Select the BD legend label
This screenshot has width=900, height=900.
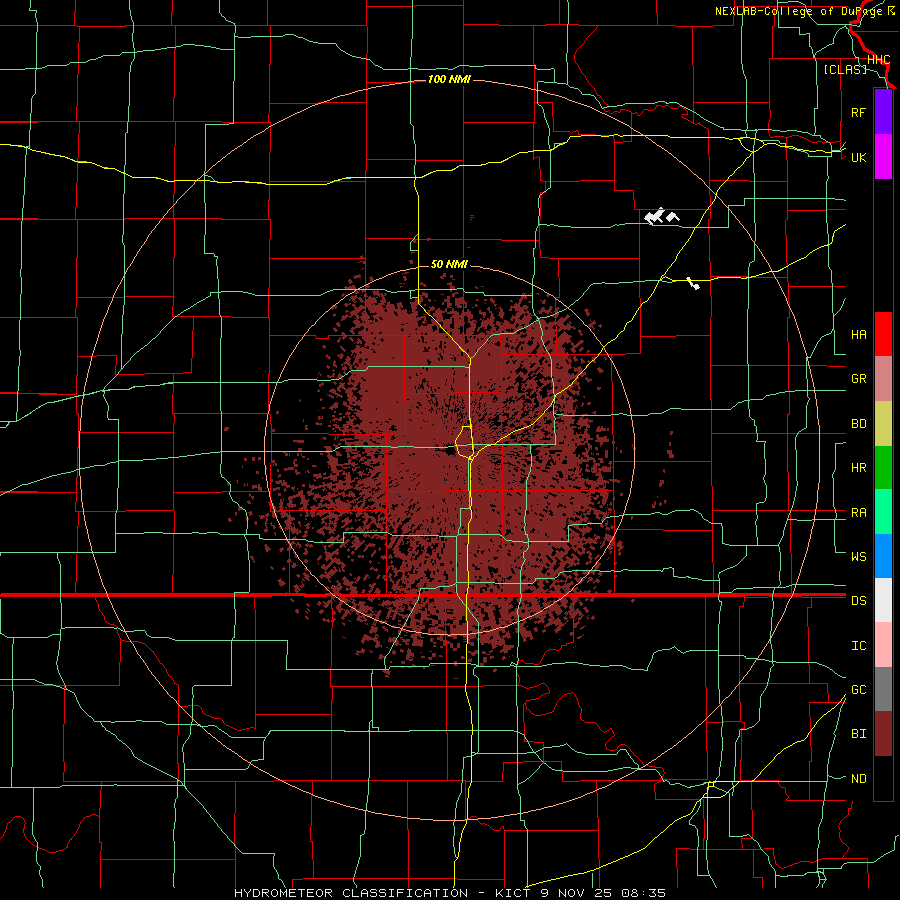858,424
